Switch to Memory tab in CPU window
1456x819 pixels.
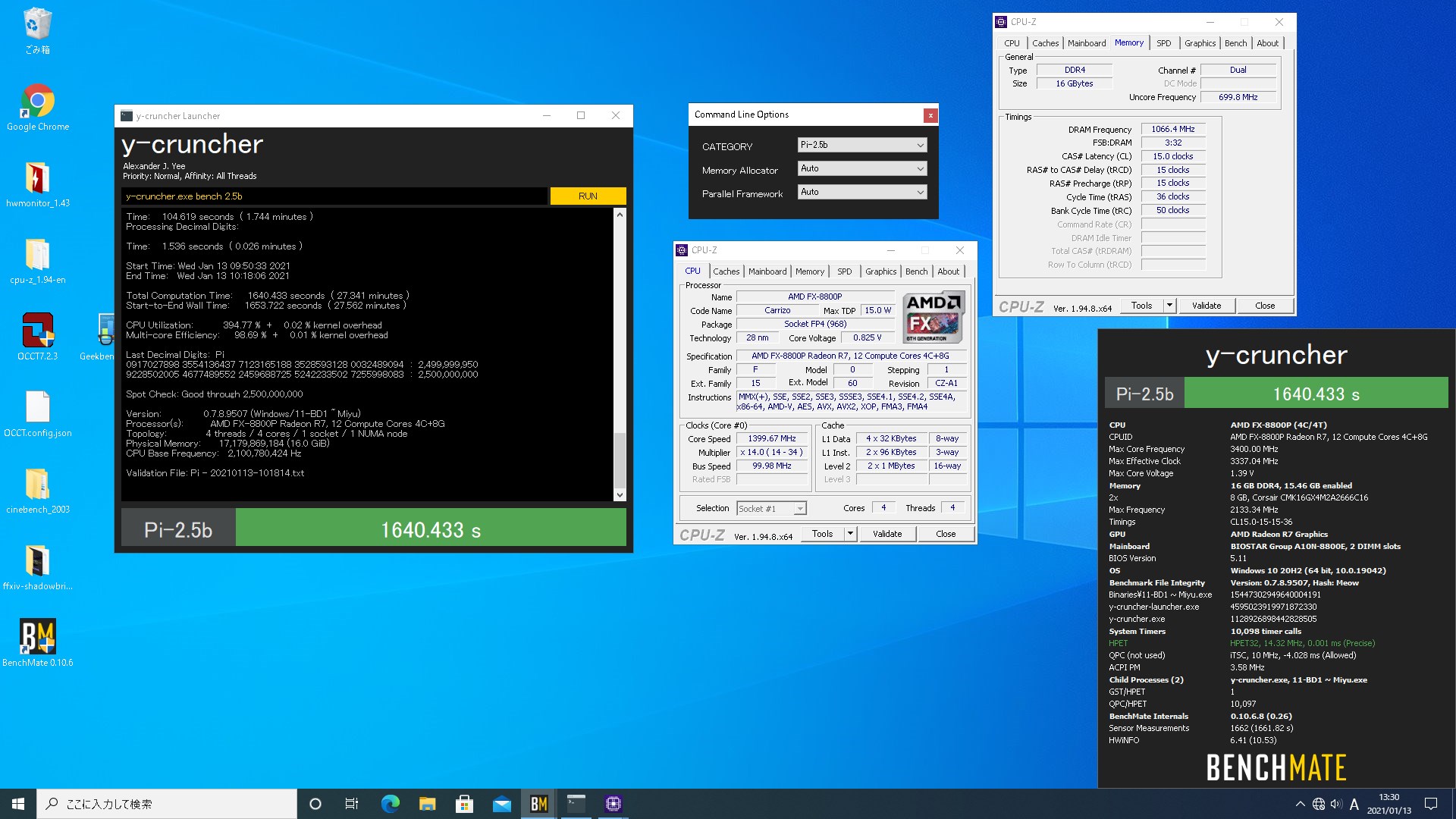(810, 271)
